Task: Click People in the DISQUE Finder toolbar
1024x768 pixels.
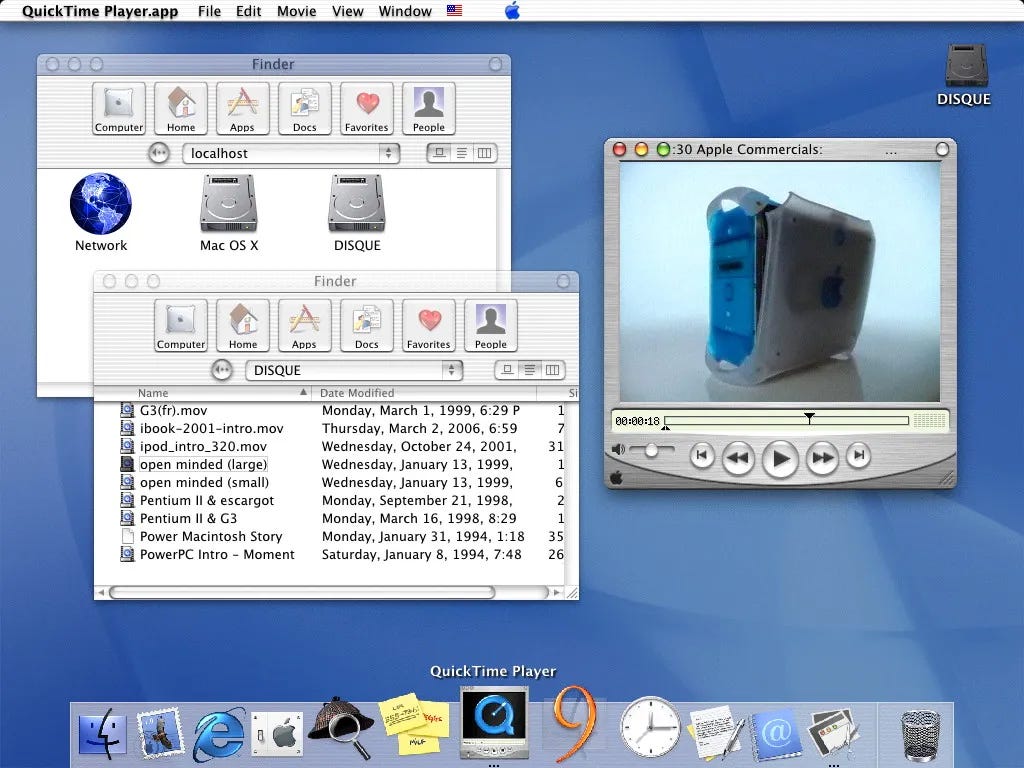Action: point(490,325)
